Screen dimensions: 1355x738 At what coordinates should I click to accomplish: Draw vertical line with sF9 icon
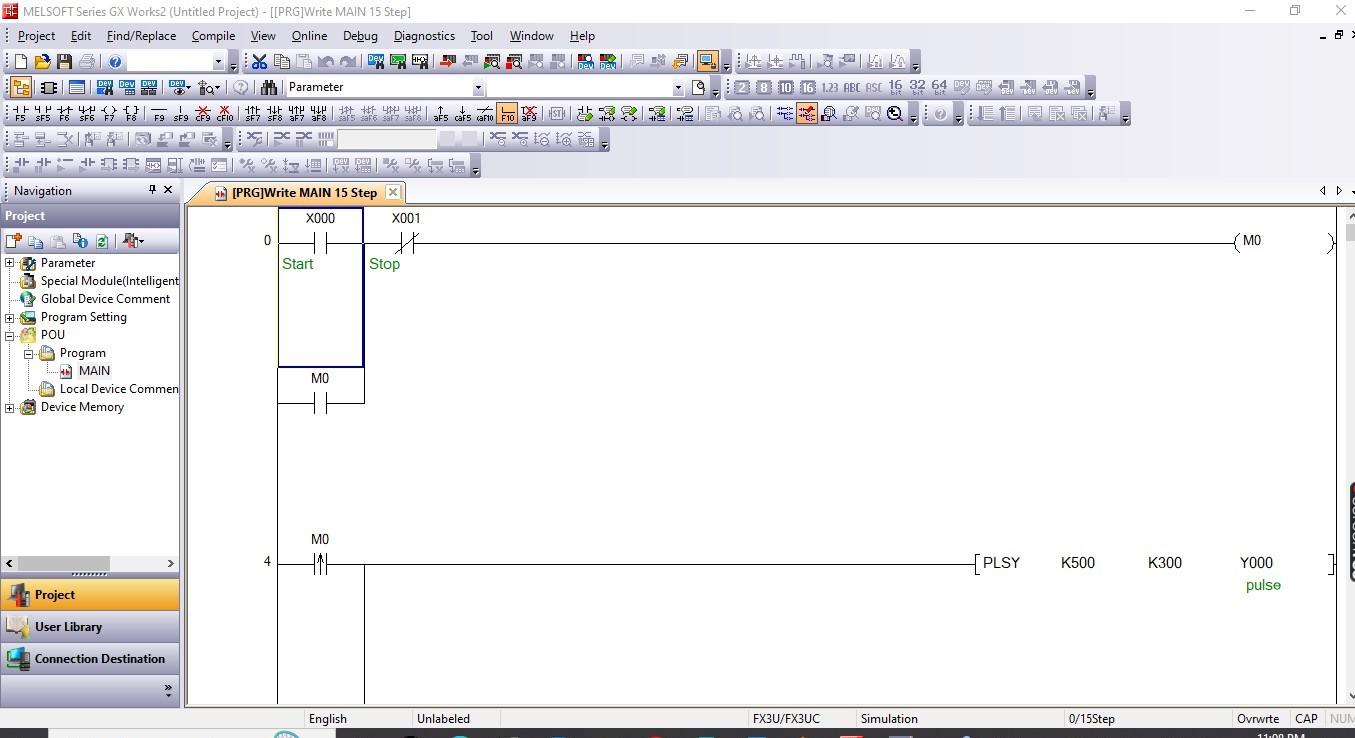180,114
